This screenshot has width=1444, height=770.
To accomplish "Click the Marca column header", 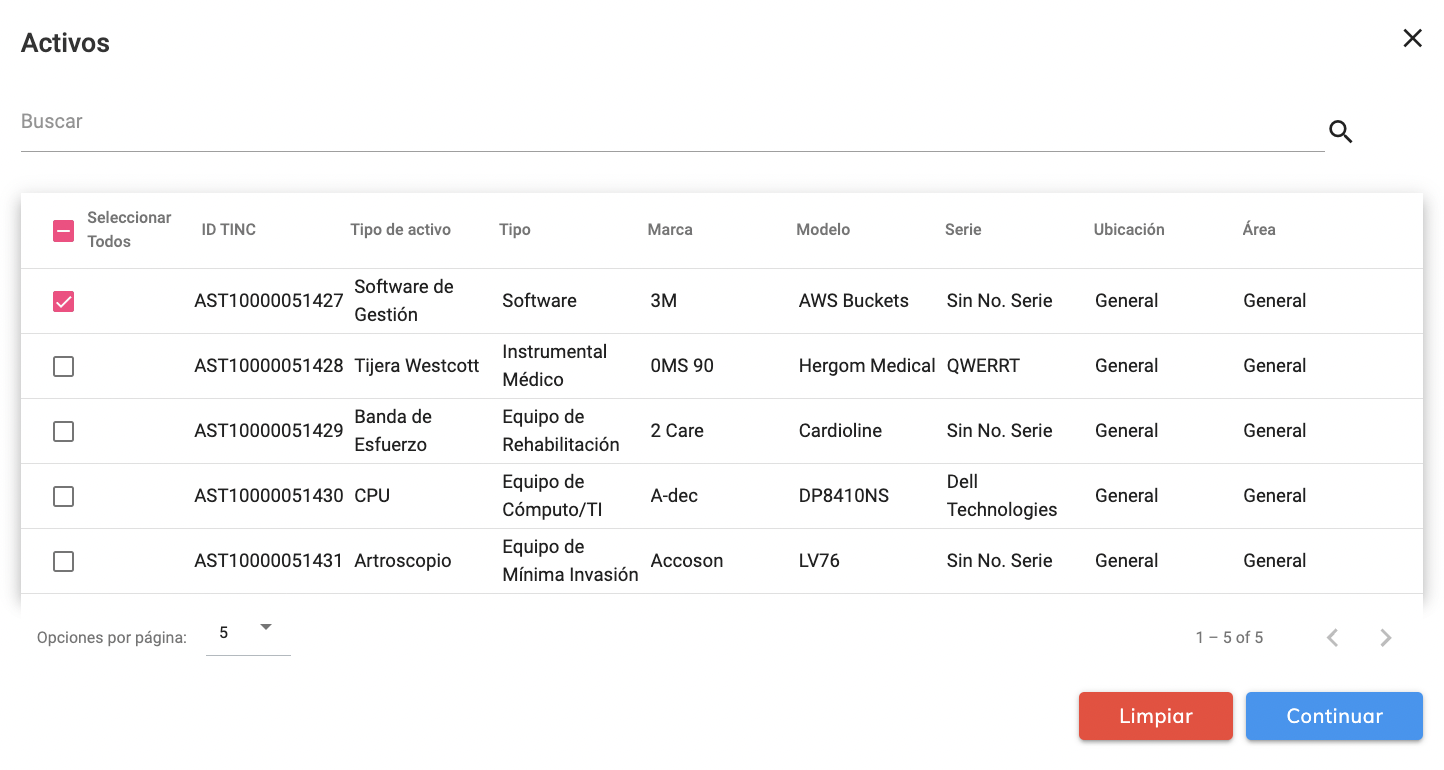I will point(670,230).
